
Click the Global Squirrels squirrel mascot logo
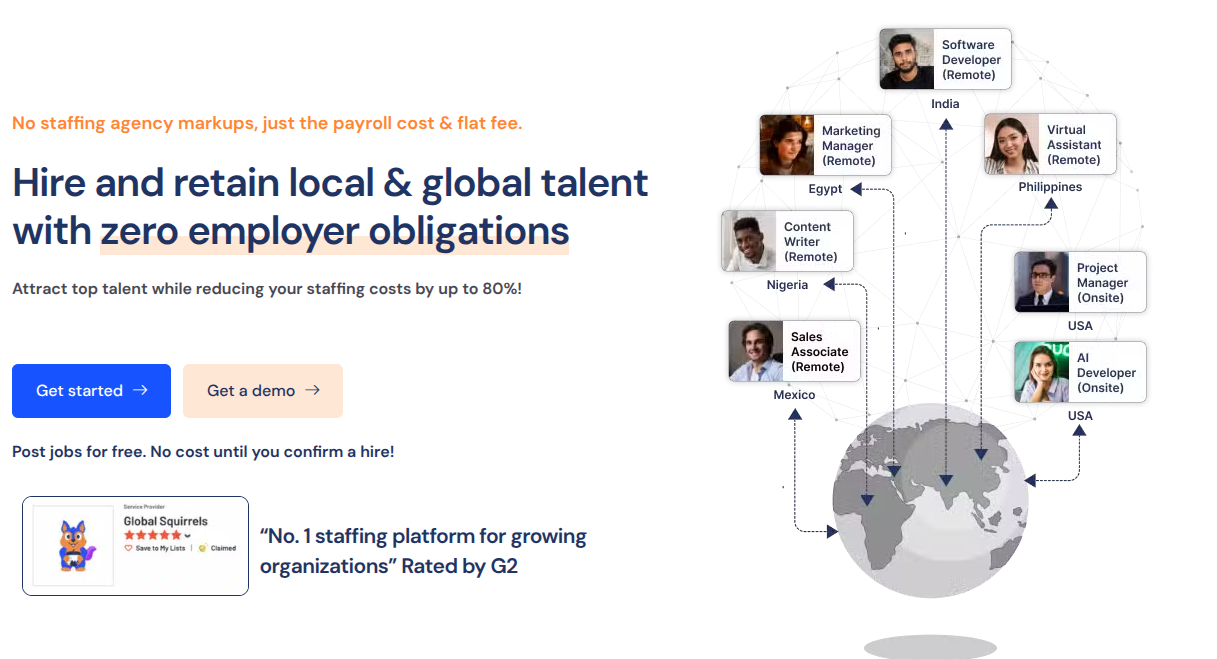point(74,546)
